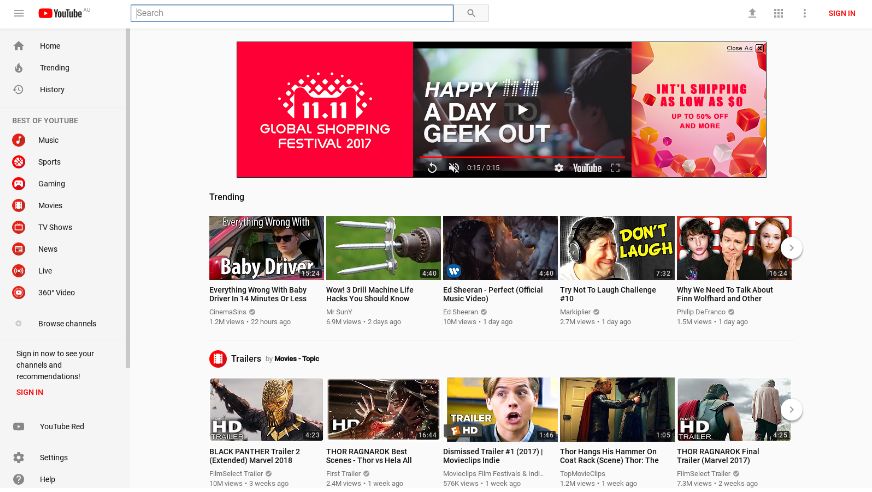The height and width of the screenshot is (492, 872).
Task: Click the search magnifier button
Action: click(x=471, y=13)
